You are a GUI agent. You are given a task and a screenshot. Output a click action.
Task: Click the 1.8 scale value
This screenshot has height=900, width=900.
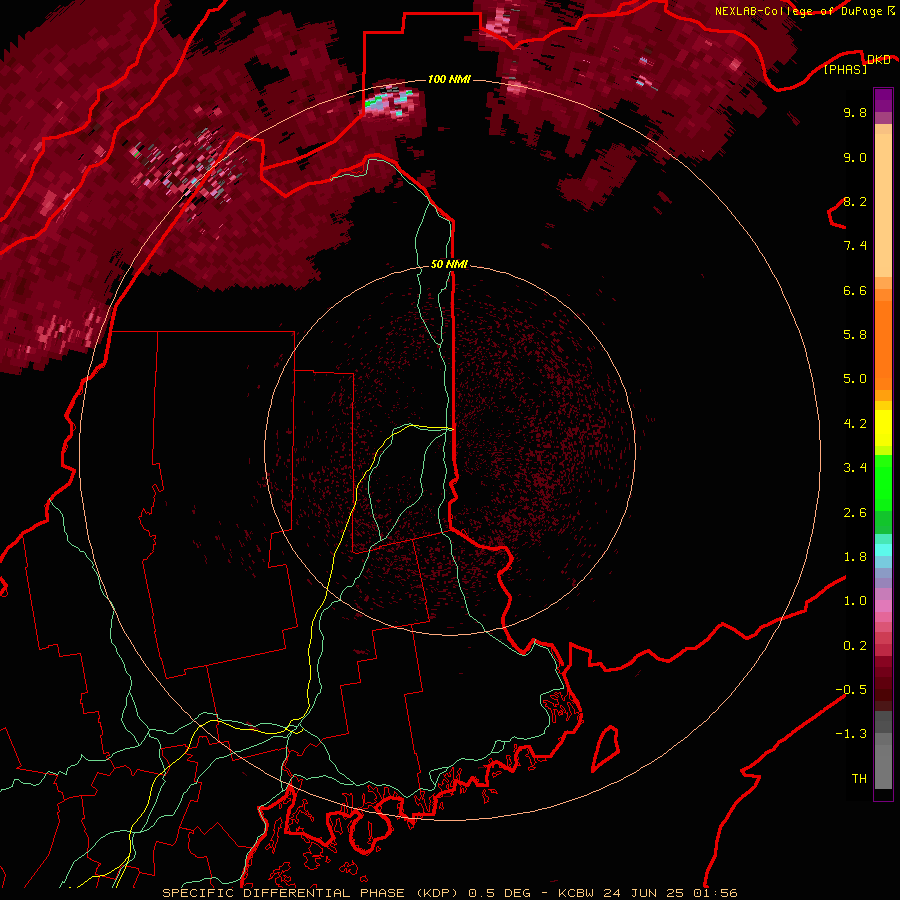point(855,557)
